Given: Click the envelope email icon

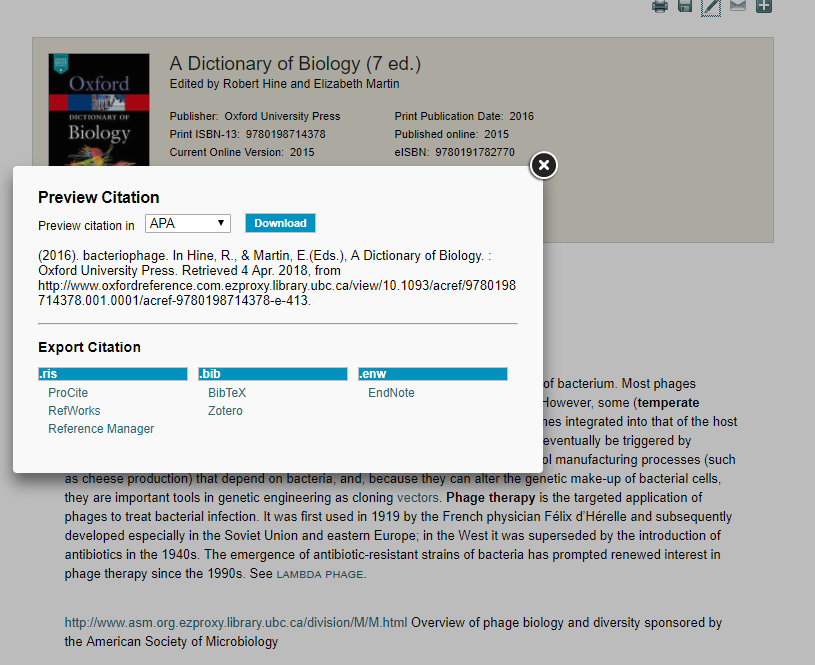Looking at the screenshot, I should 738,5.
